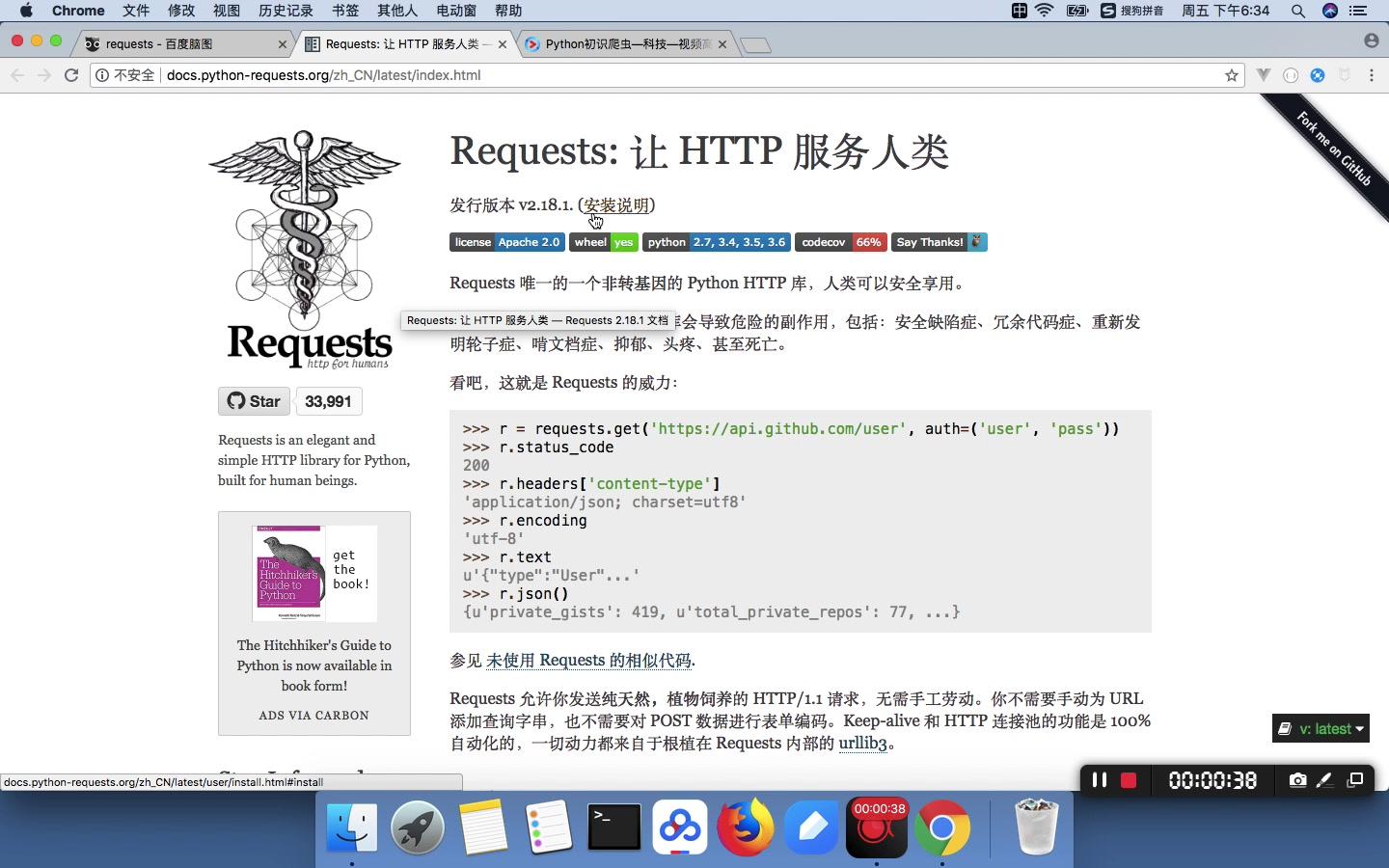The image size is (1389, 868).
Task: Star the Requests repository on GitHub
Action: click(253, 401)
